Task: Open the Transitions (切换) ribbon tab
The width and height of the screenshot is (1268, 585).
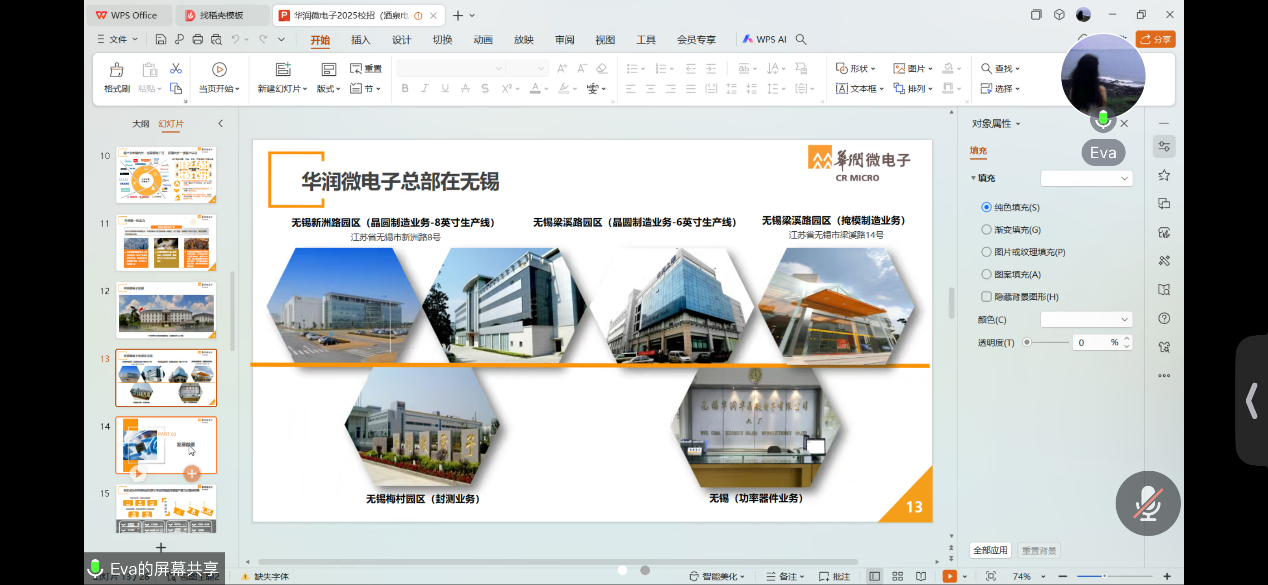Action: (442, 40)
